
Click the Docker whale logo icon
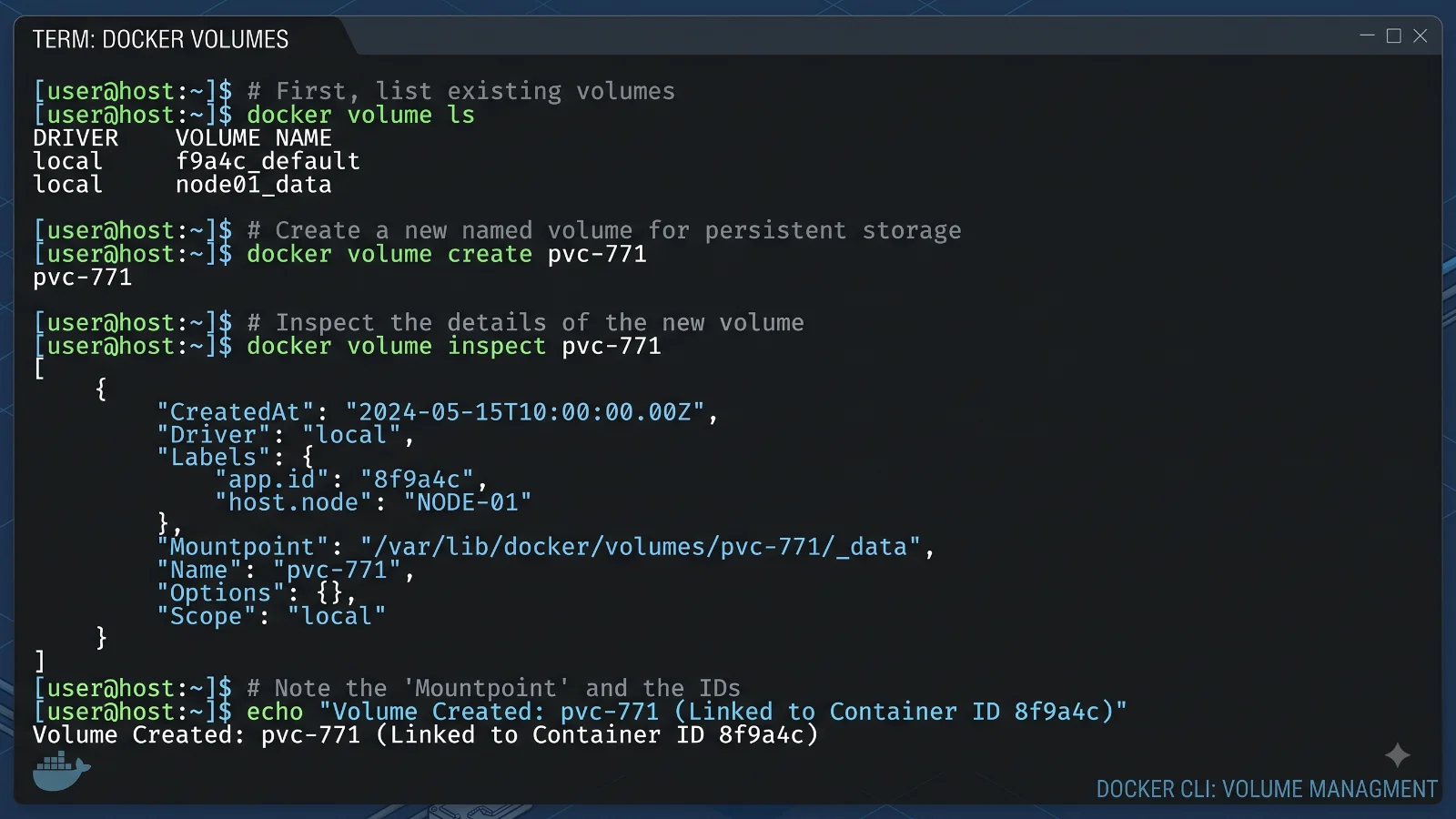click(x=61, y=771)
